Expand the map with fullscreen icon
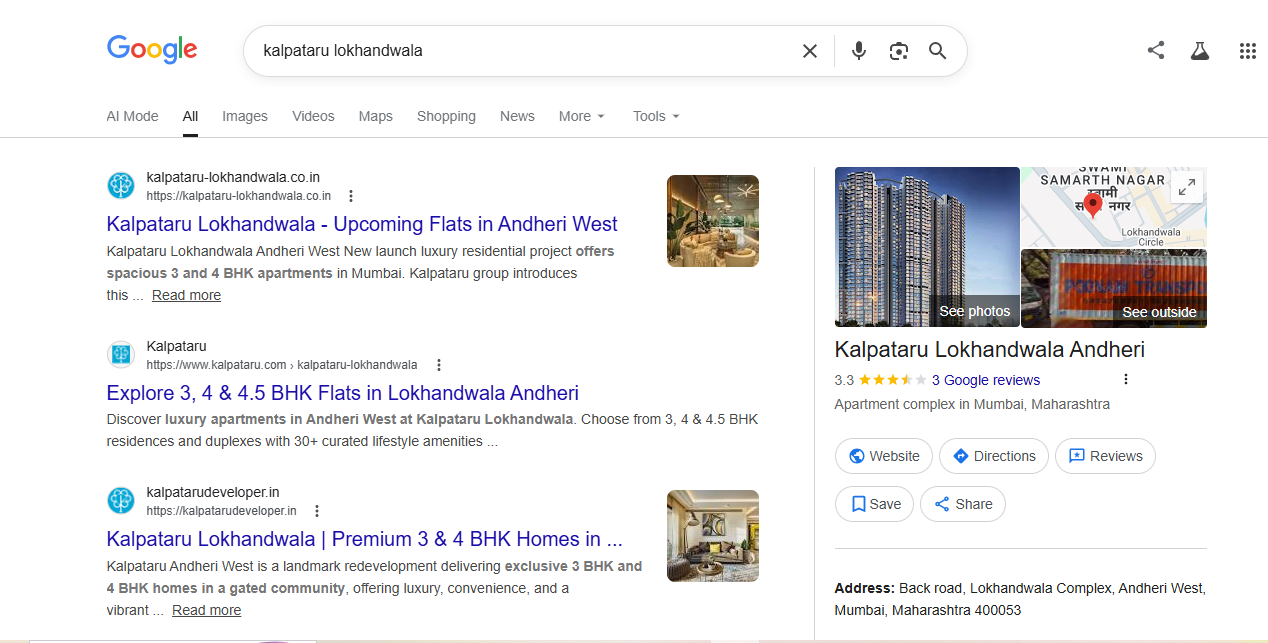The height and width of the screenshot is (643, 1268). click(x=1186, y=187)
